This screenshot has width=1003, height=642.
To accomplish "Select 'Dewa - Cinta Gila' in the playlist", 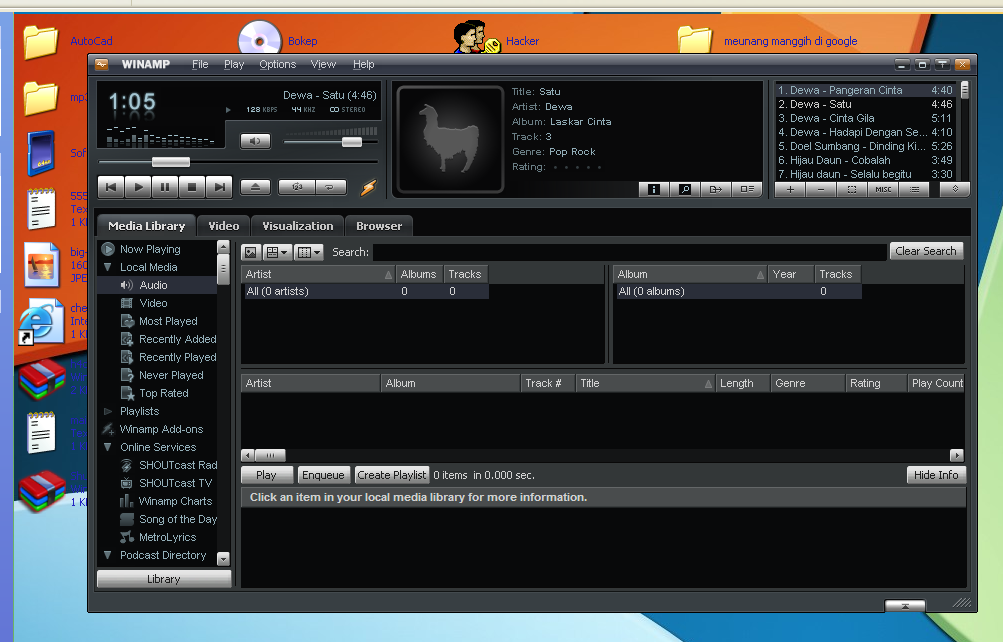I will point(865,118).
